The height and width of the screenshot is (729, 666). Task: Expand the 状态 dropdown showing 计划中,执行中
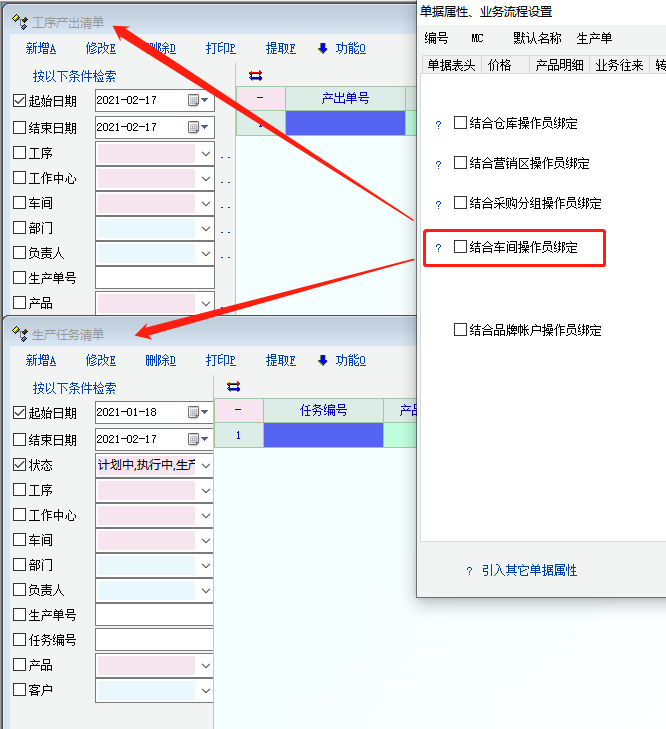click(206, 465)
